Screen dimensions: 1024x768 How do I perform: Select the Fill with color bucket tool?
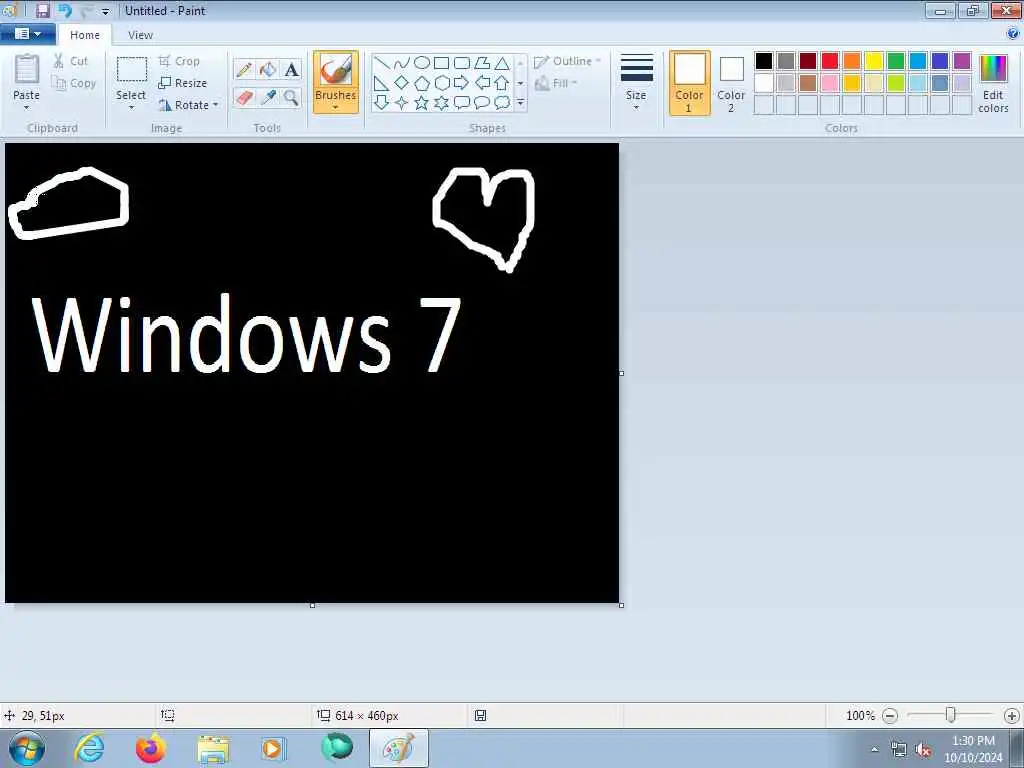pos(268,69)
